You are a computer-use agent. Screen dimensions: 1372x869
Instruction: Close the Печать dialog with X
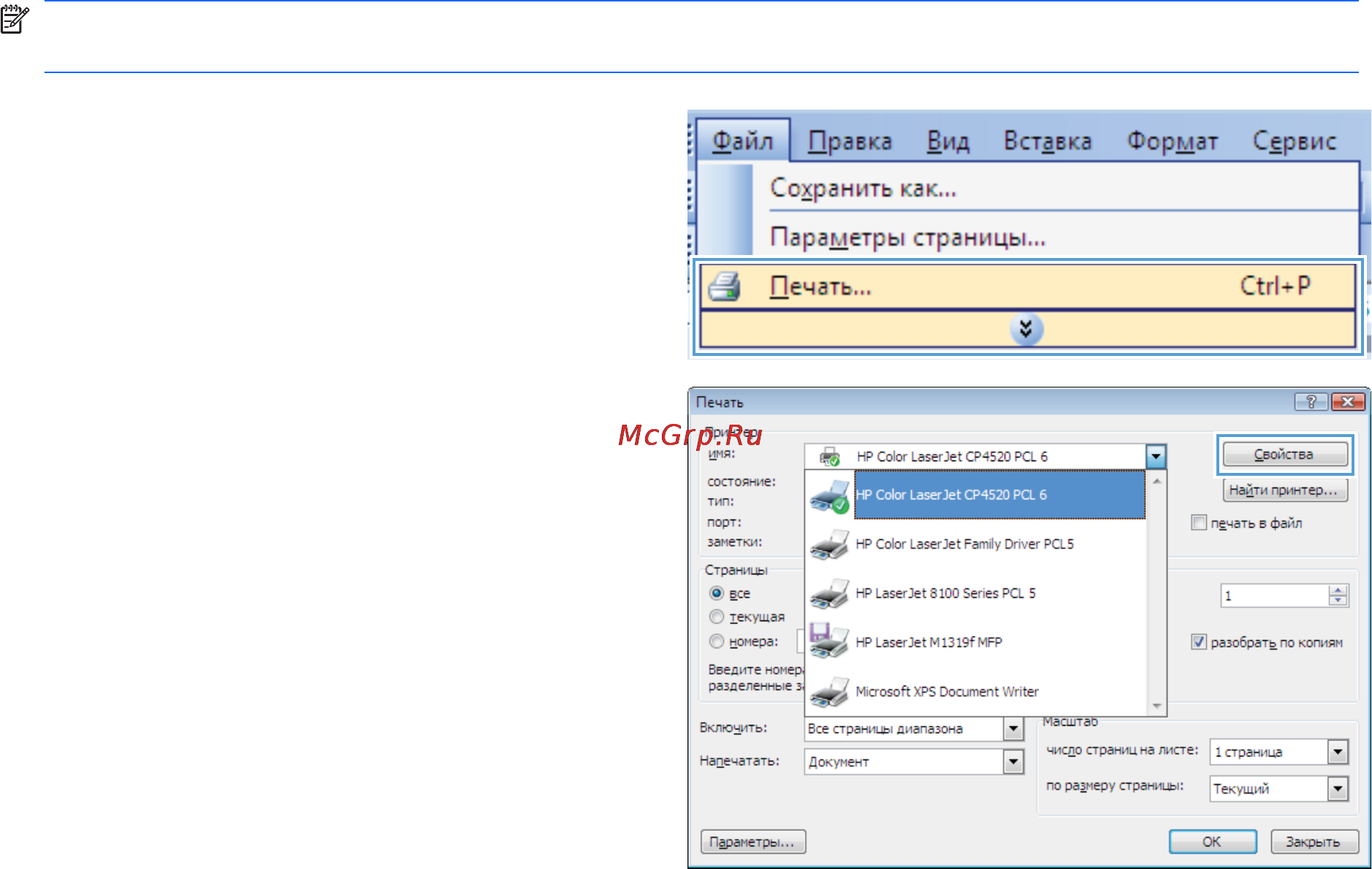tap(1347, 402)
